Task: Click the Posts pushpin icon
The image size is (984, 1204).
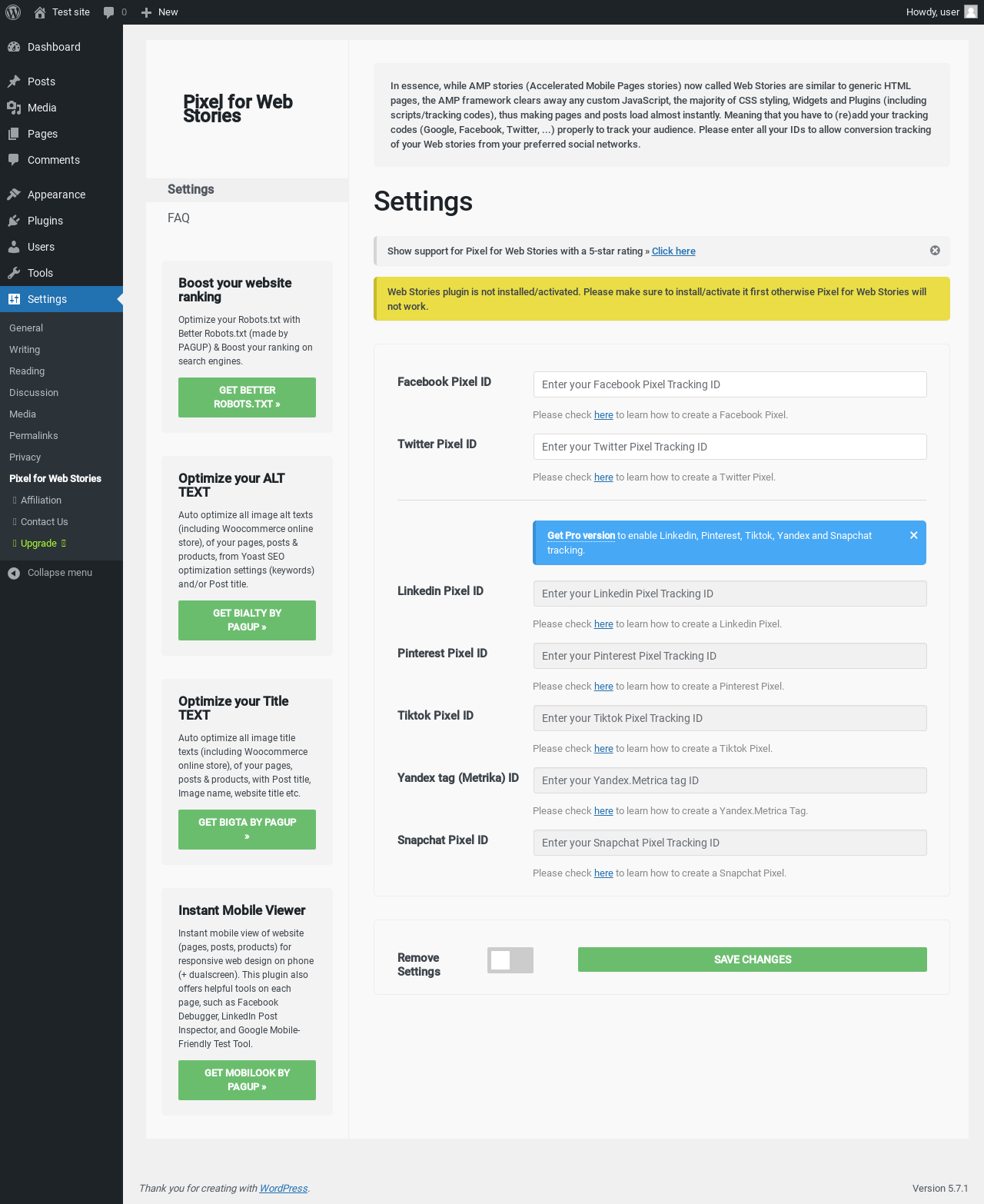Action: pos(14,81)
